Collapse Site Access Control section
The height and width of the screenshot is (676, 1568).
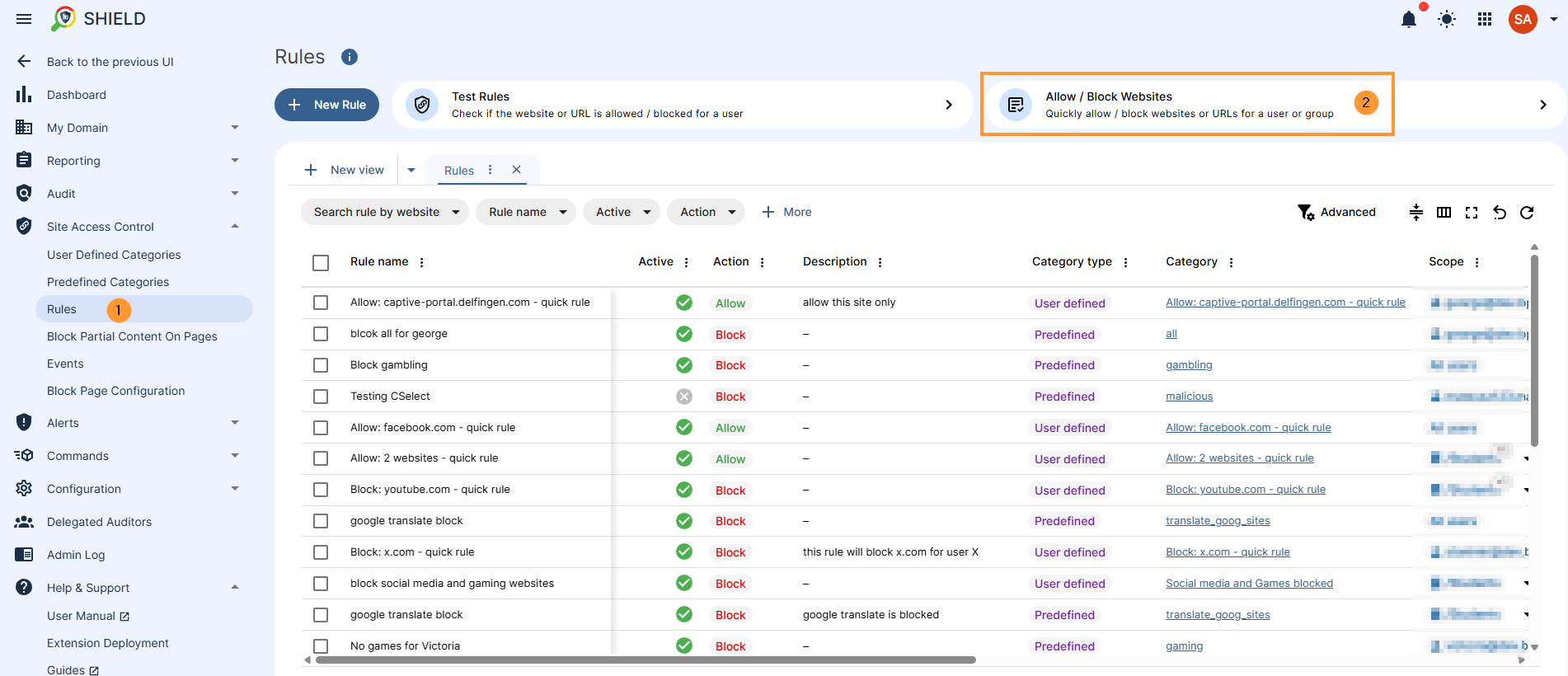[x=235, y=226]
